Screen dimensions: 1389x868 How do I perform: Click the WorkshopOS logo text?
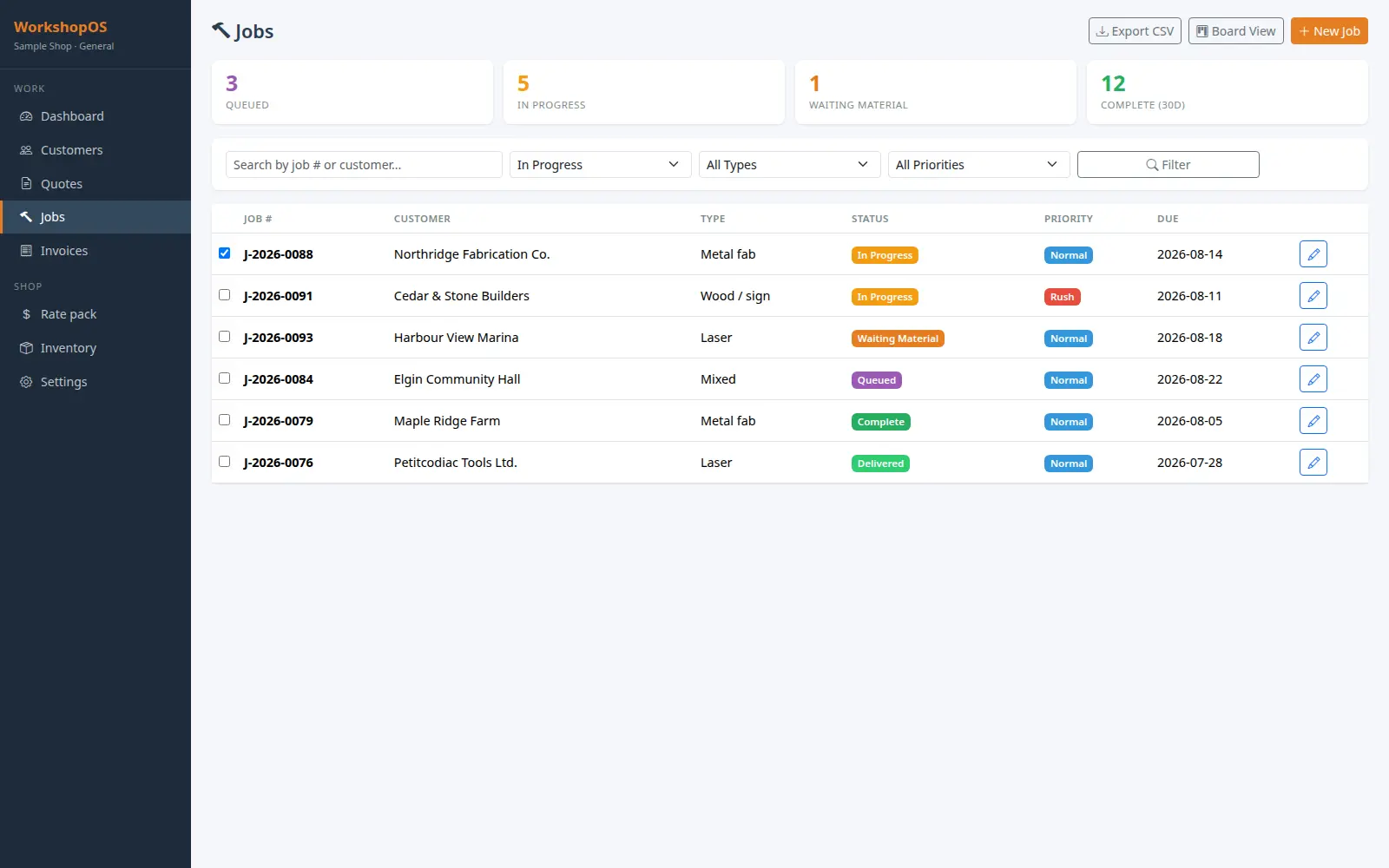(61, 27)
